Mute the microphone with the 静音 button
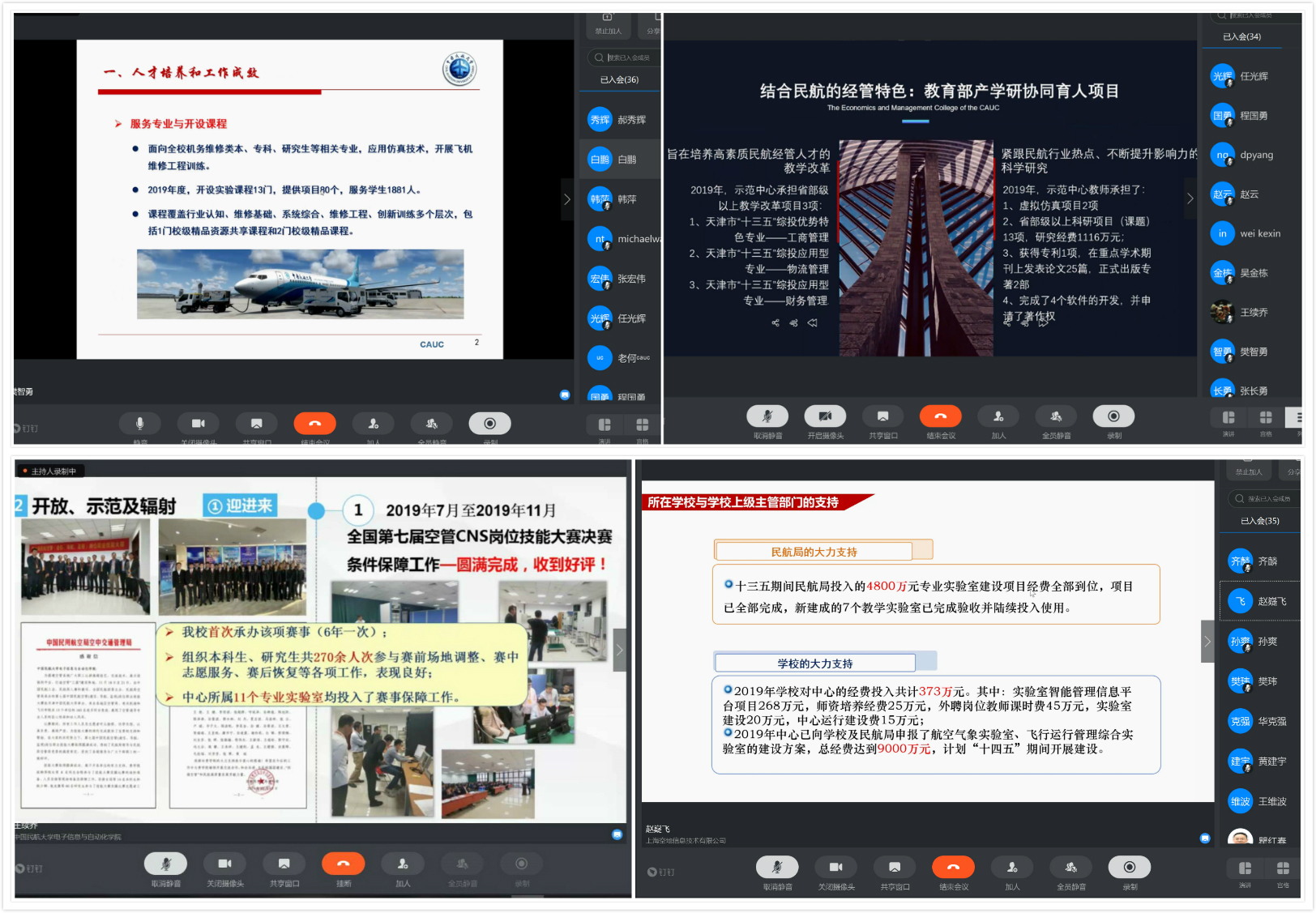Viewport: 1316px width, 913px height. [140, 424]
